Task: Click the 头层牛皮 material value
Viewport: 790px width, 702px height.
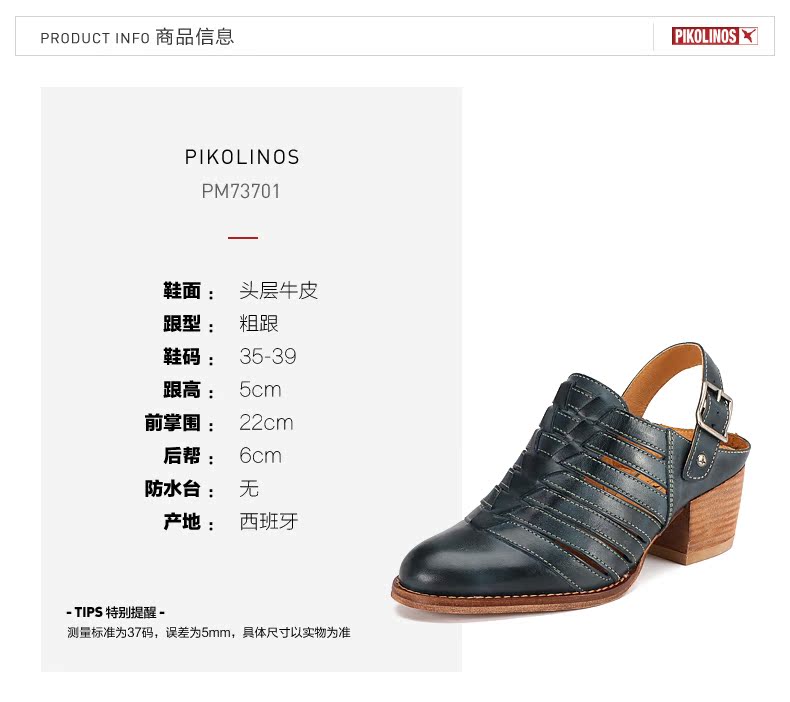Action: 279,290
